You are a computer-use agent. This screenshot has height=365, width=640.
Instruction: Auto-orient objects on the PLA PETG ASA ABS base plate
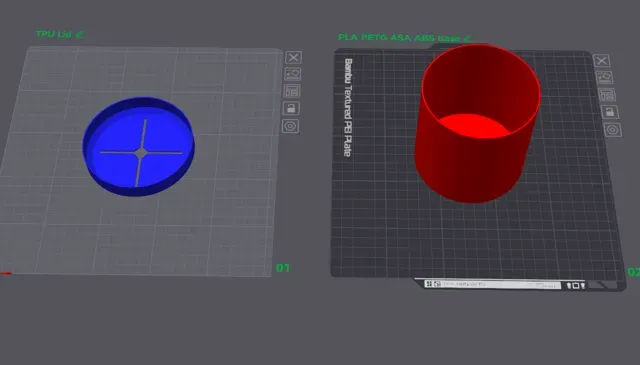click(x=604, y=78)
